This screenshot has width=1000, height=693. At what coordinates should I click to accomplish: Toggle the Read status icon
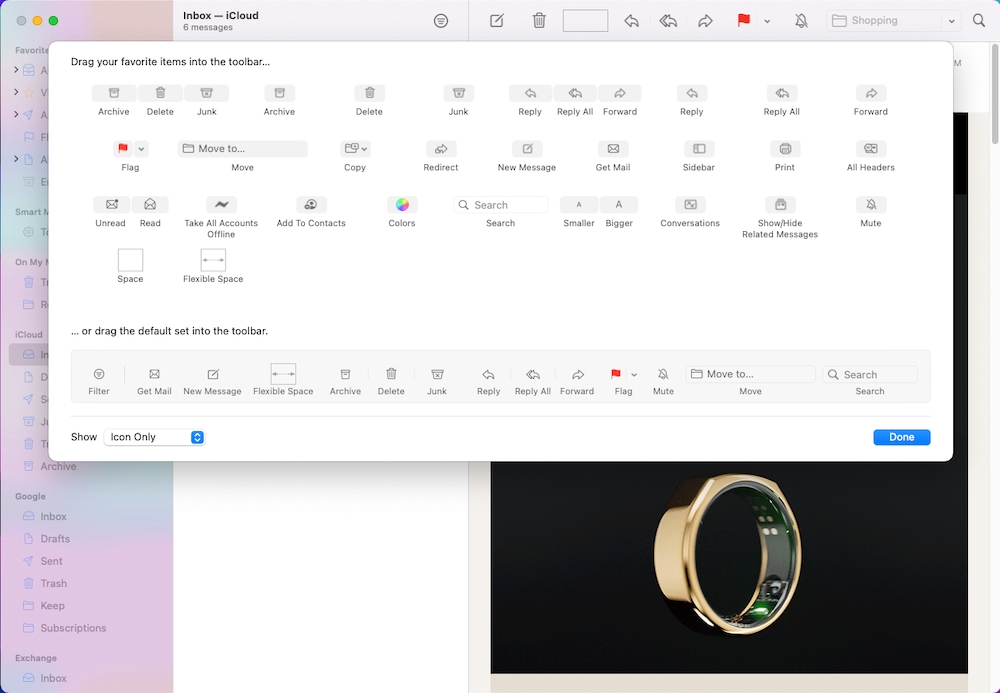pyautogui.click(x=150, y=204)
